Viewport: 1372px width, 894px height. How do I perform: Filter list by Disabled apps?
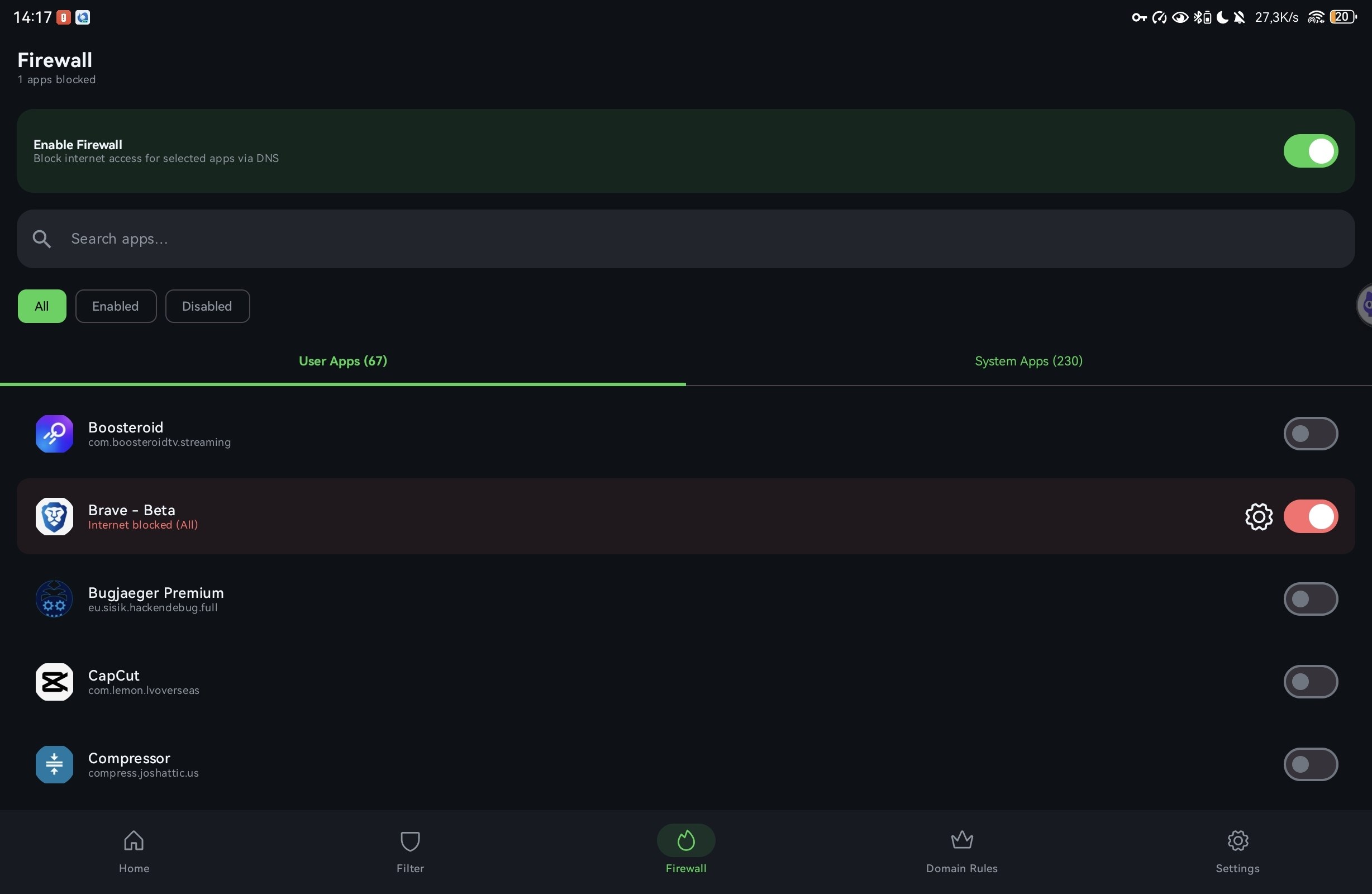point(207,306)
